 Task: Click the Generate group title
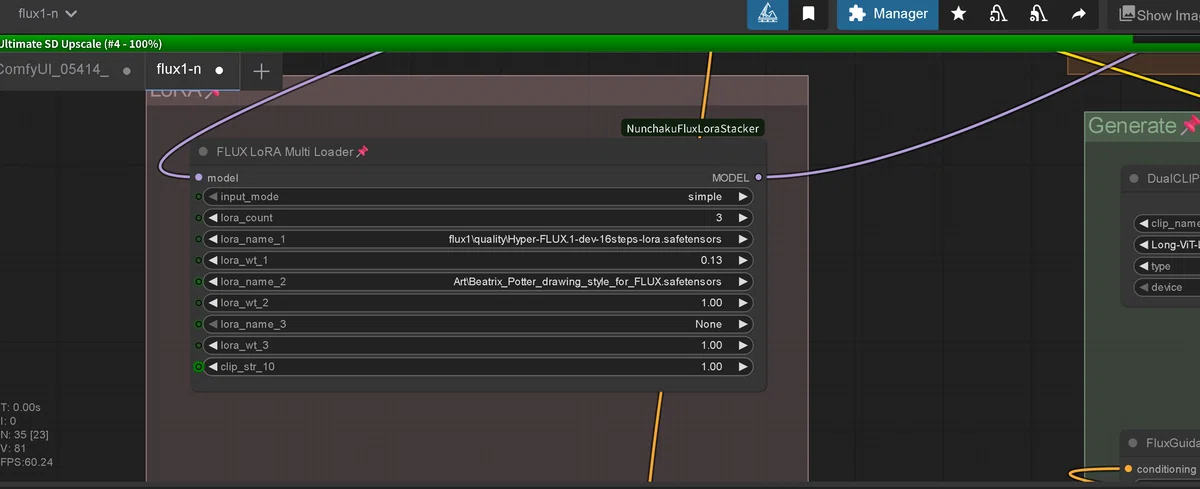1132,126
